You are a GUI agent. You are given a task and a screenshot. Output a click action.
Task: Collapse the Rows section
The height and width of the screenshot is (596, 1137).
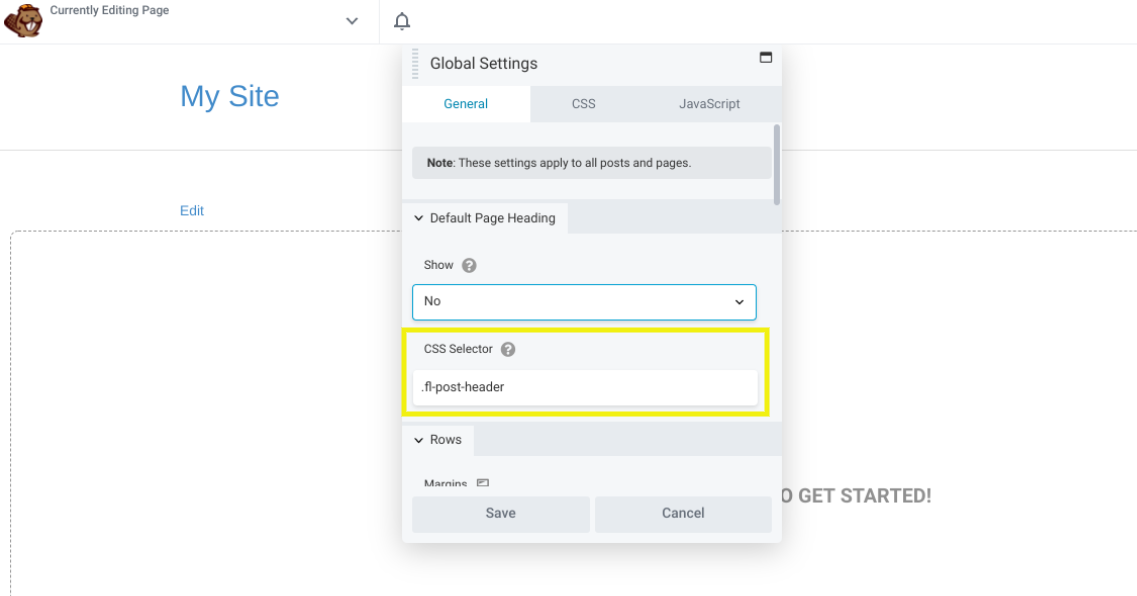tap(419, 440)
